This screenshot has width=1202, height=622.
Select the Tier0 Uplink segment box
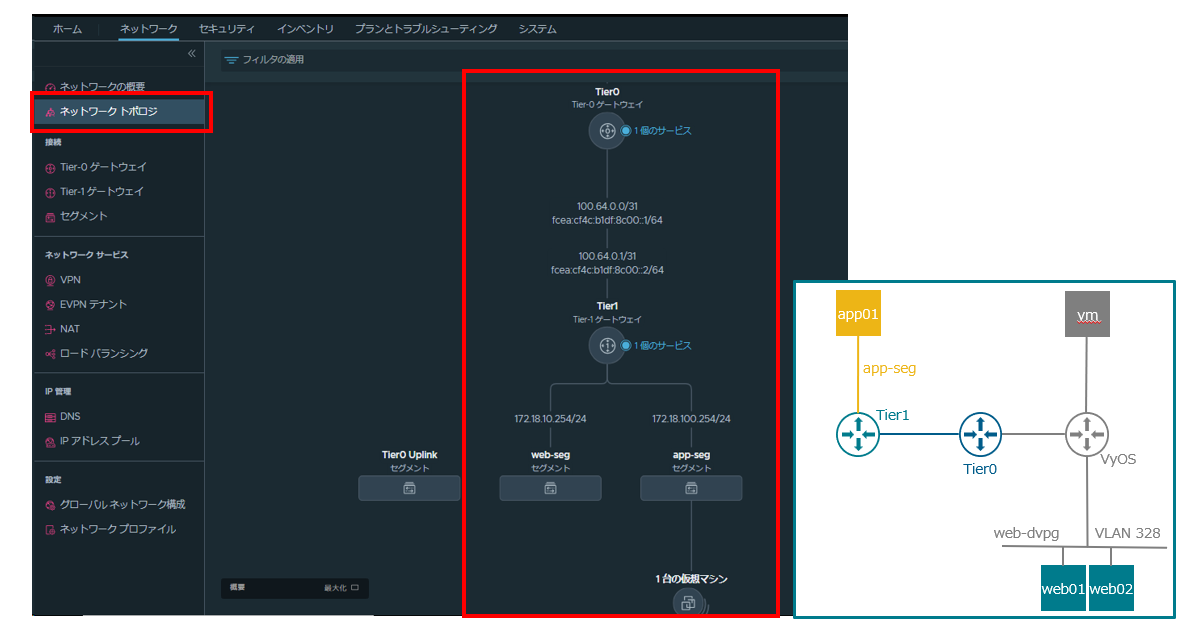[409, 488]
